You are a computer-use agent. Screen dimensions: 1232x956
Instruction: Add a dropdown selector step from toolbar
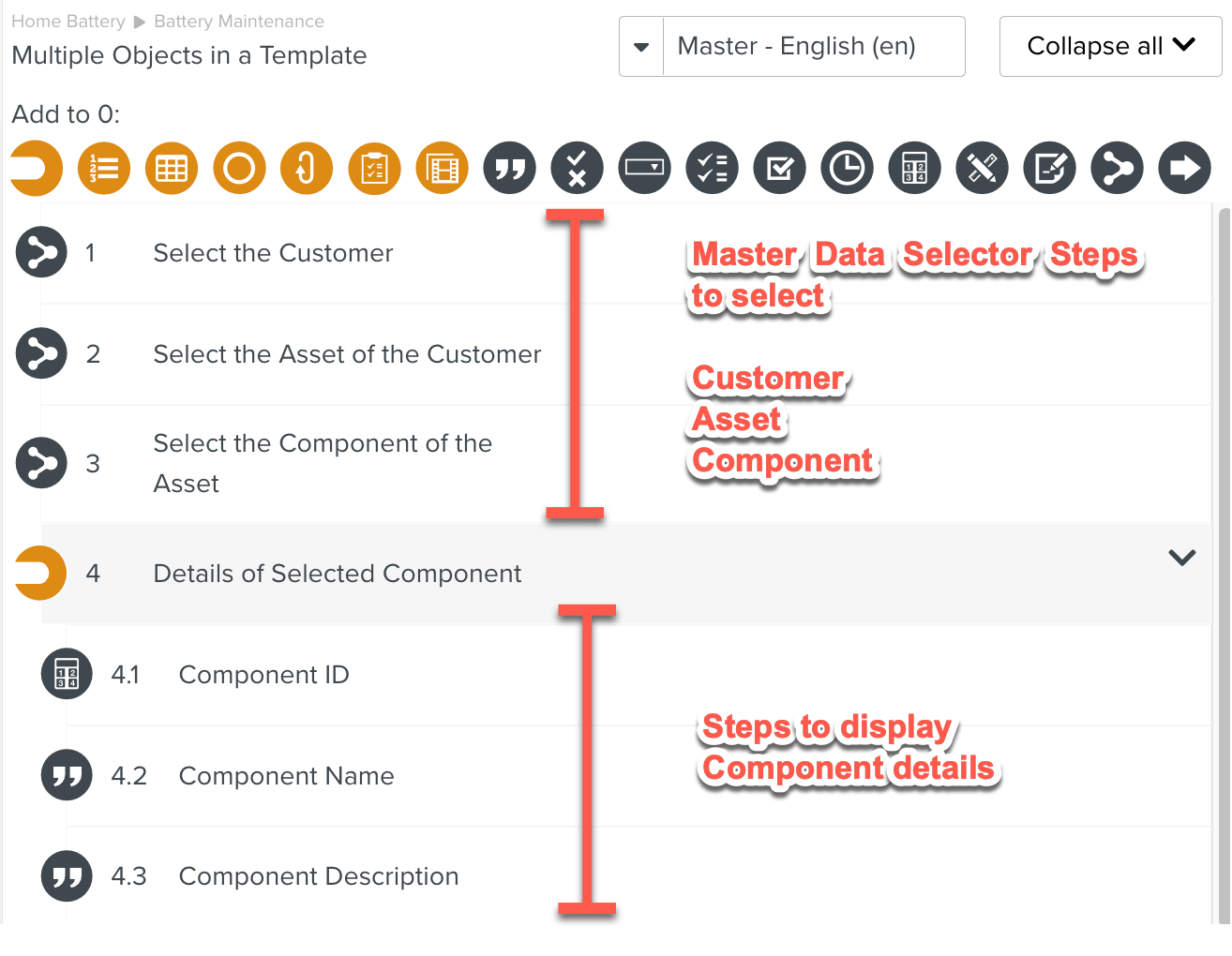pyautogui.click(x=644, y=169)
